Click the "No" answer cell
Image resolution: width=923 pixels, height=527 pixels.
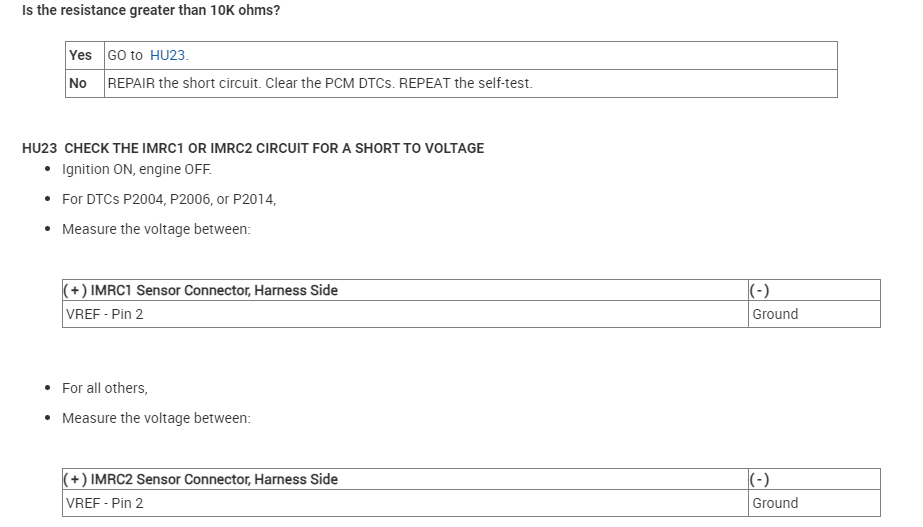78,84
